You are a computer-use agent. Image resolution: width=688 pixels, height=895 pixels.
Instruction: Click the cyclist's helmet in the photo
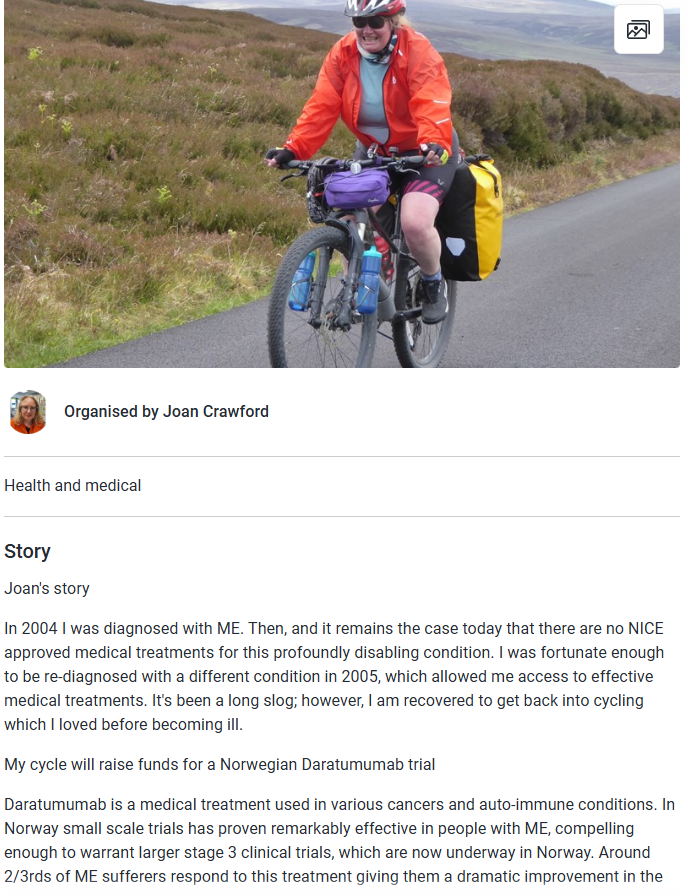pos(373,7)
